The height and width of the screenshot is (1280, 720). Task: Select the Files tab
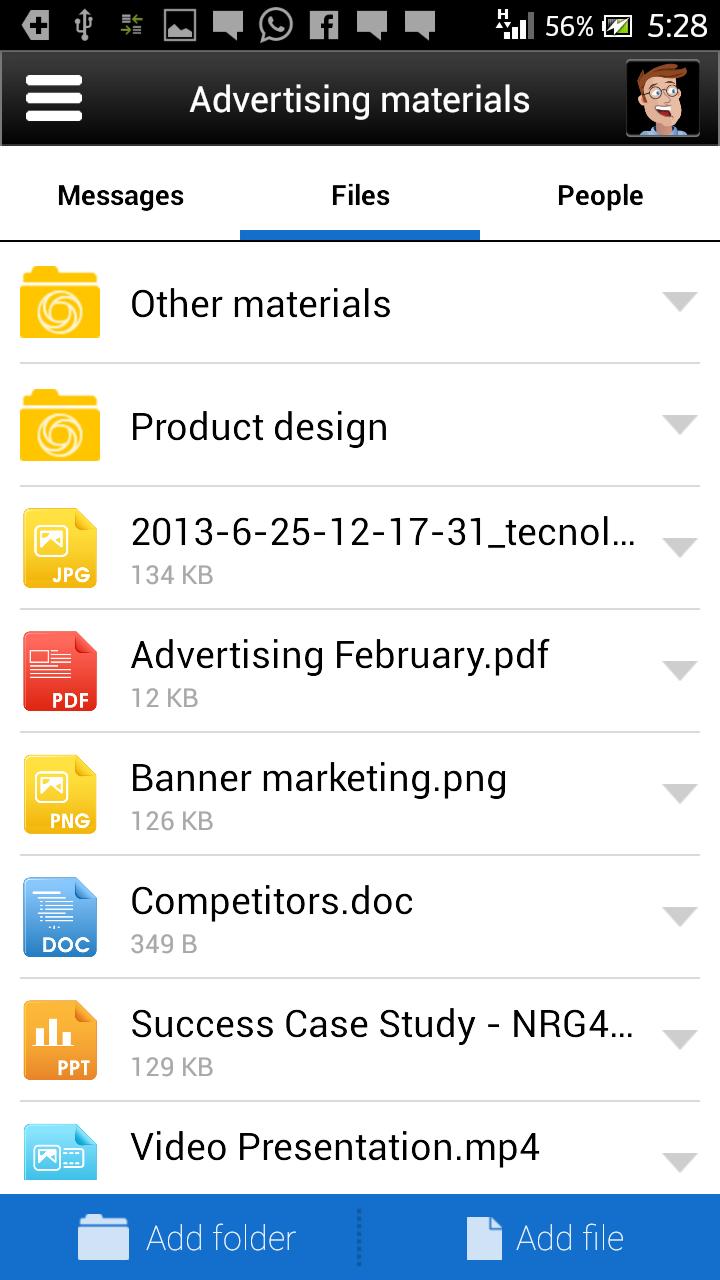pos(360,196)
